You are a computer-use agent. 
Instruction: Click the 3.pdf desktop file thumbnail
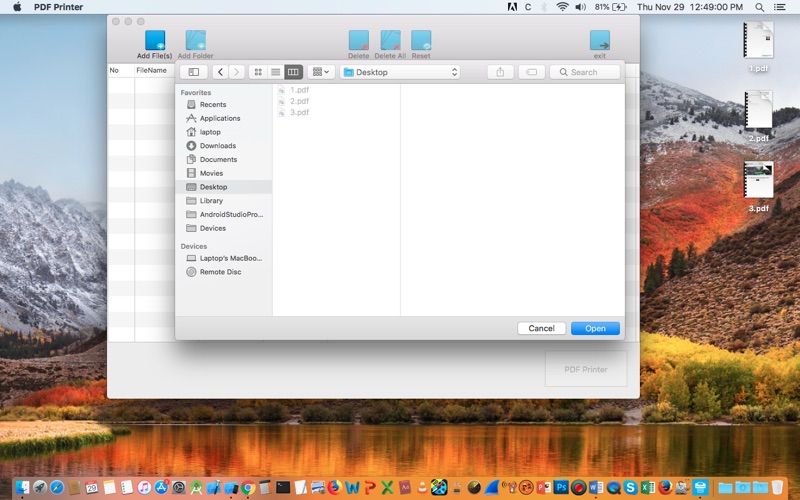coord(758,180)
